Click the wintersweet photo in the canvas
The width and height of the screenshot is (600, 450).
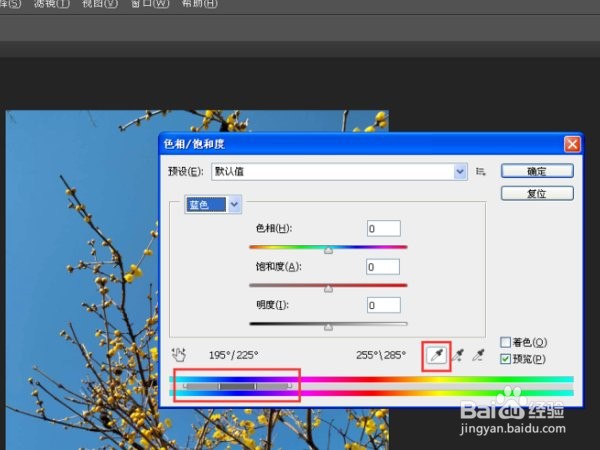tap(82, 279)
